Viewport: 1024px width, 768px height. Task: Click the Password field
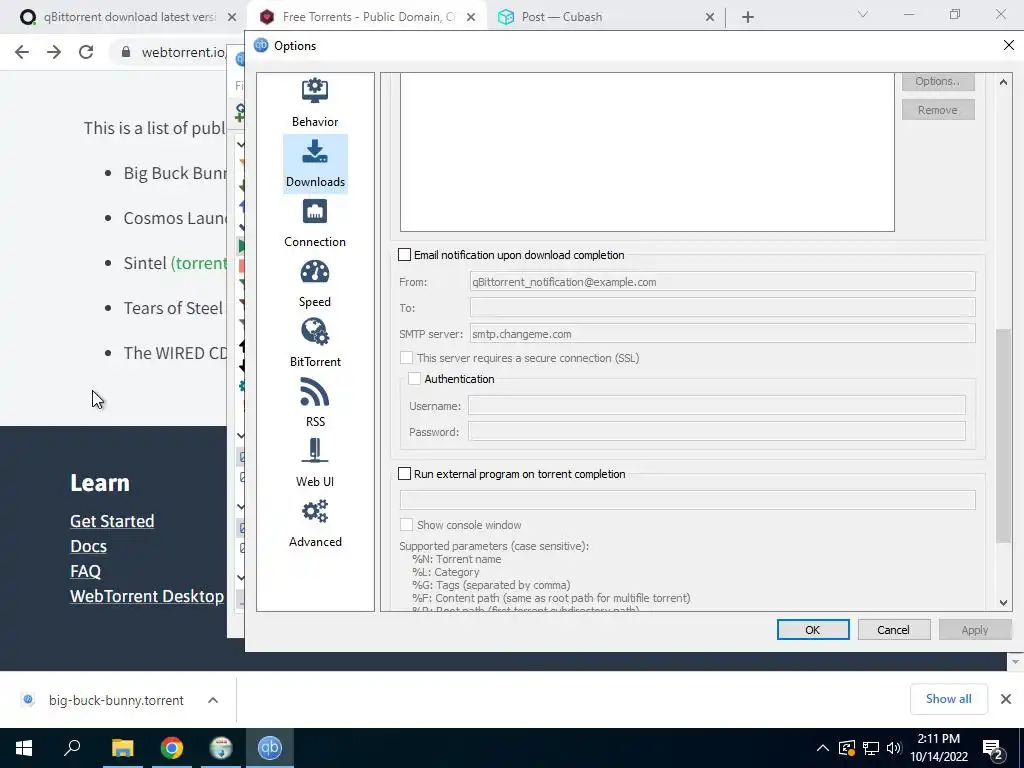[x=716, y=432]
